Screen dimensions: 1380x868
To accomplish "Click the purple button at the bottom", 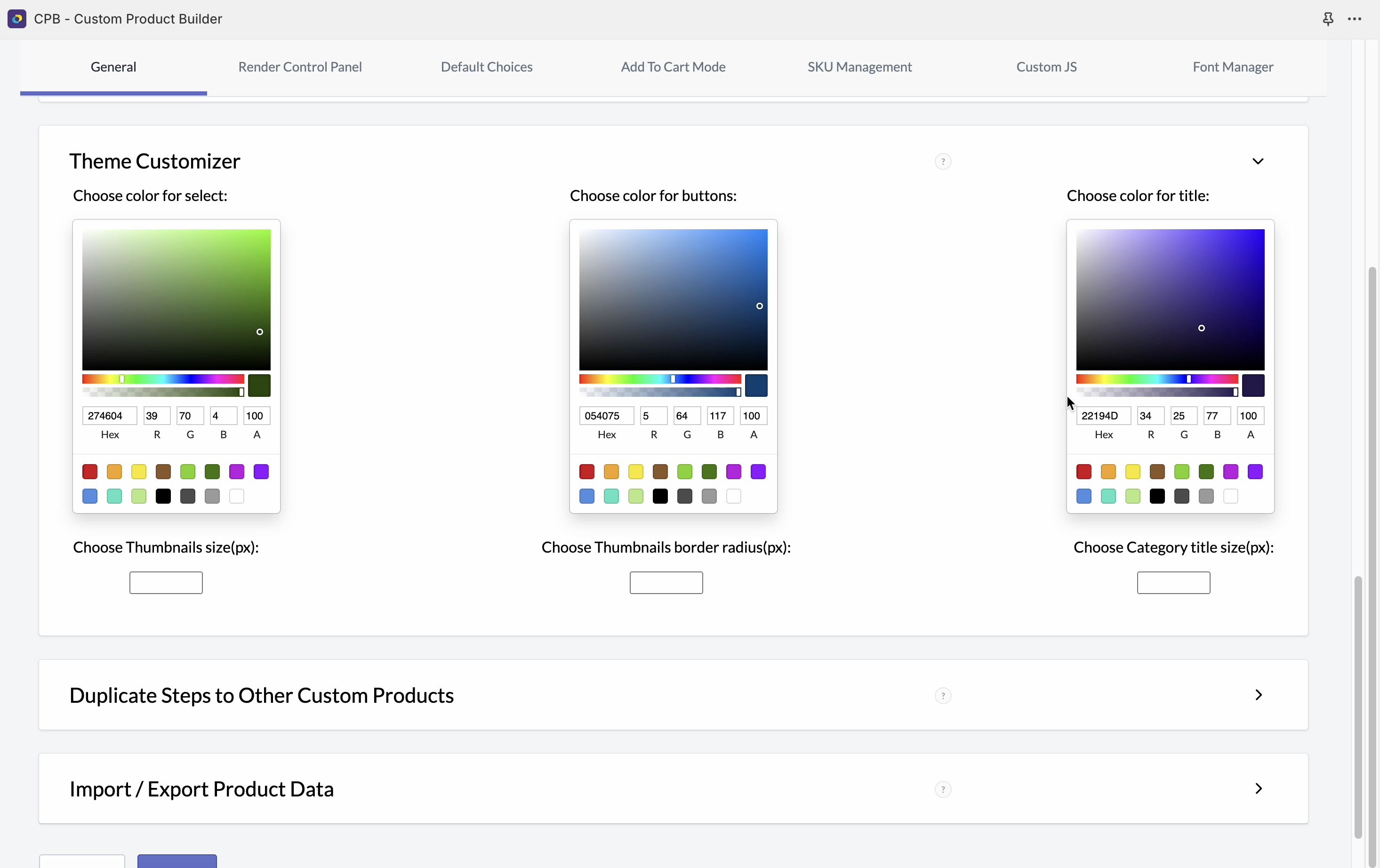I will point(177,861).
